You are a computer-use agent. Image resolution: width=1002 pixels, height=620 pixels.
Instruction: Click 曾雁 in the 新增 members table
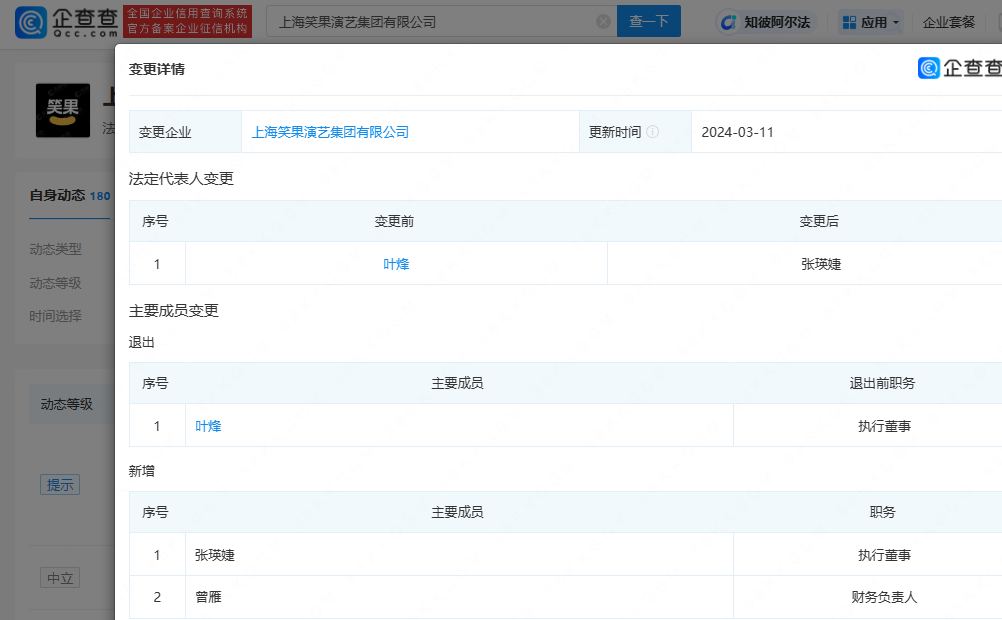click(208, 597)
